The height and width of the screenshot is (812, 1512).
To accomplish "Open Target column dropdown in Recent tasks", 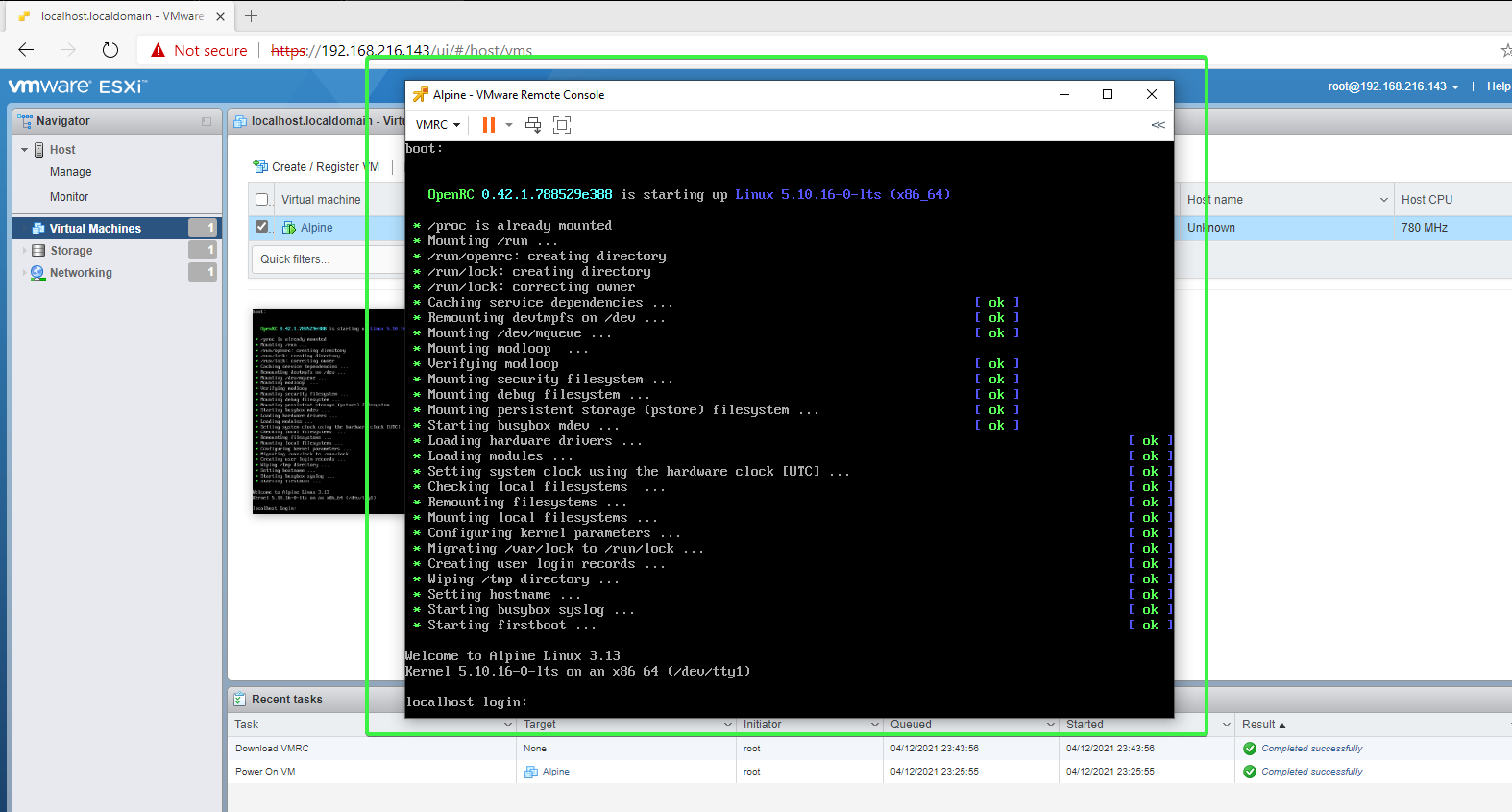I will tap(729, 725).
